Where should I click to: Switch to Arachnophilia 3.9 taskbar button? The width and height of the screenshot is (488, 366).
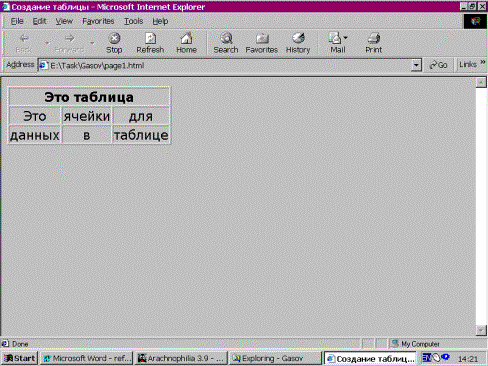181,358
